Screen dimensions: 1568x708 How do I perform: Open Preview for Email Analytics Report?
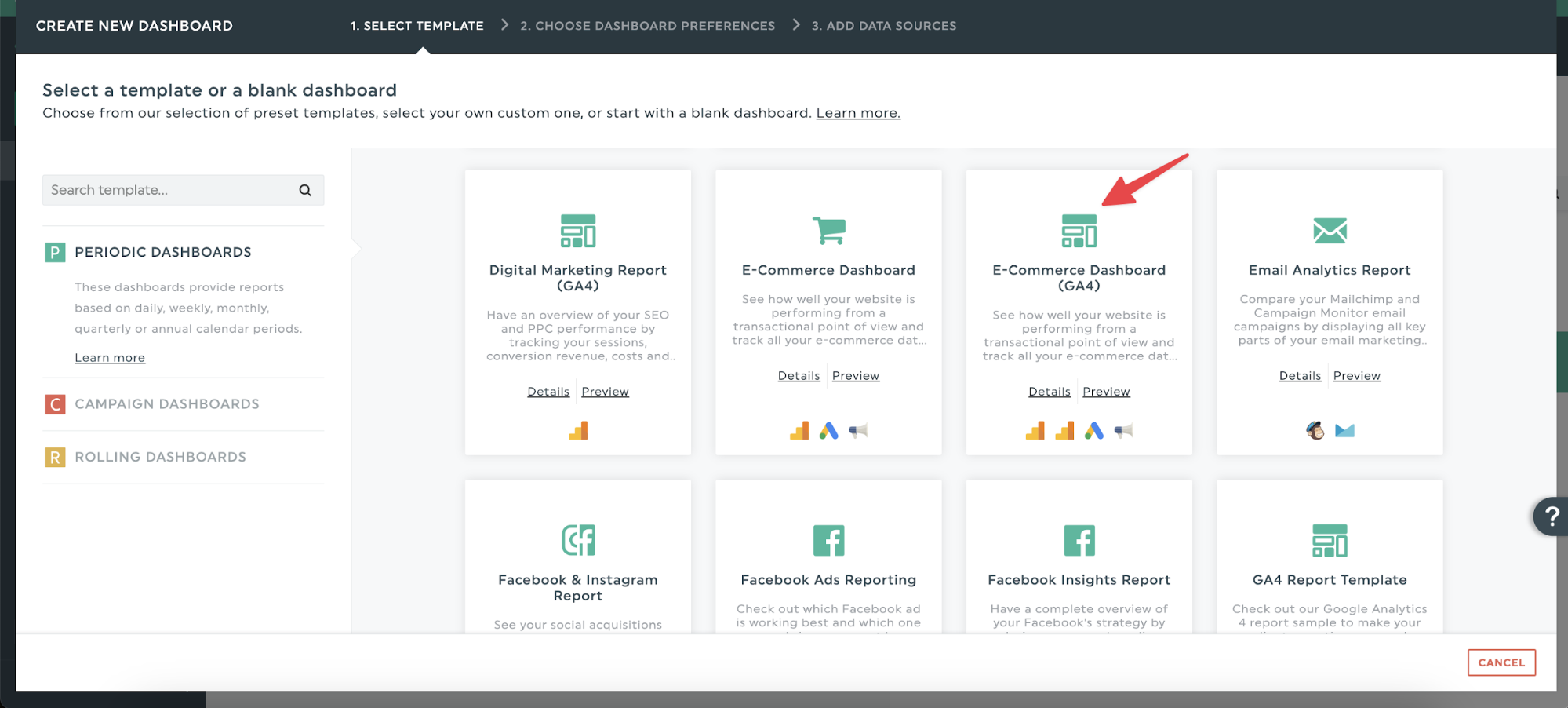tap(1357, 376)
